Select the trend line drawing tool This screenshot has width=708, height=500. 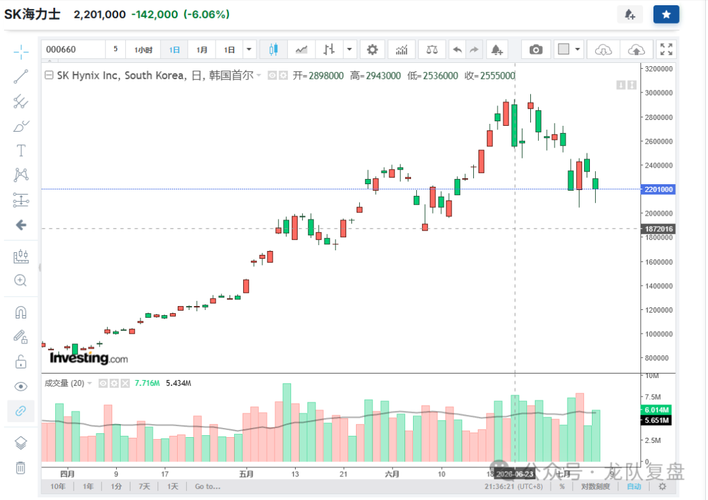point(21,76)
